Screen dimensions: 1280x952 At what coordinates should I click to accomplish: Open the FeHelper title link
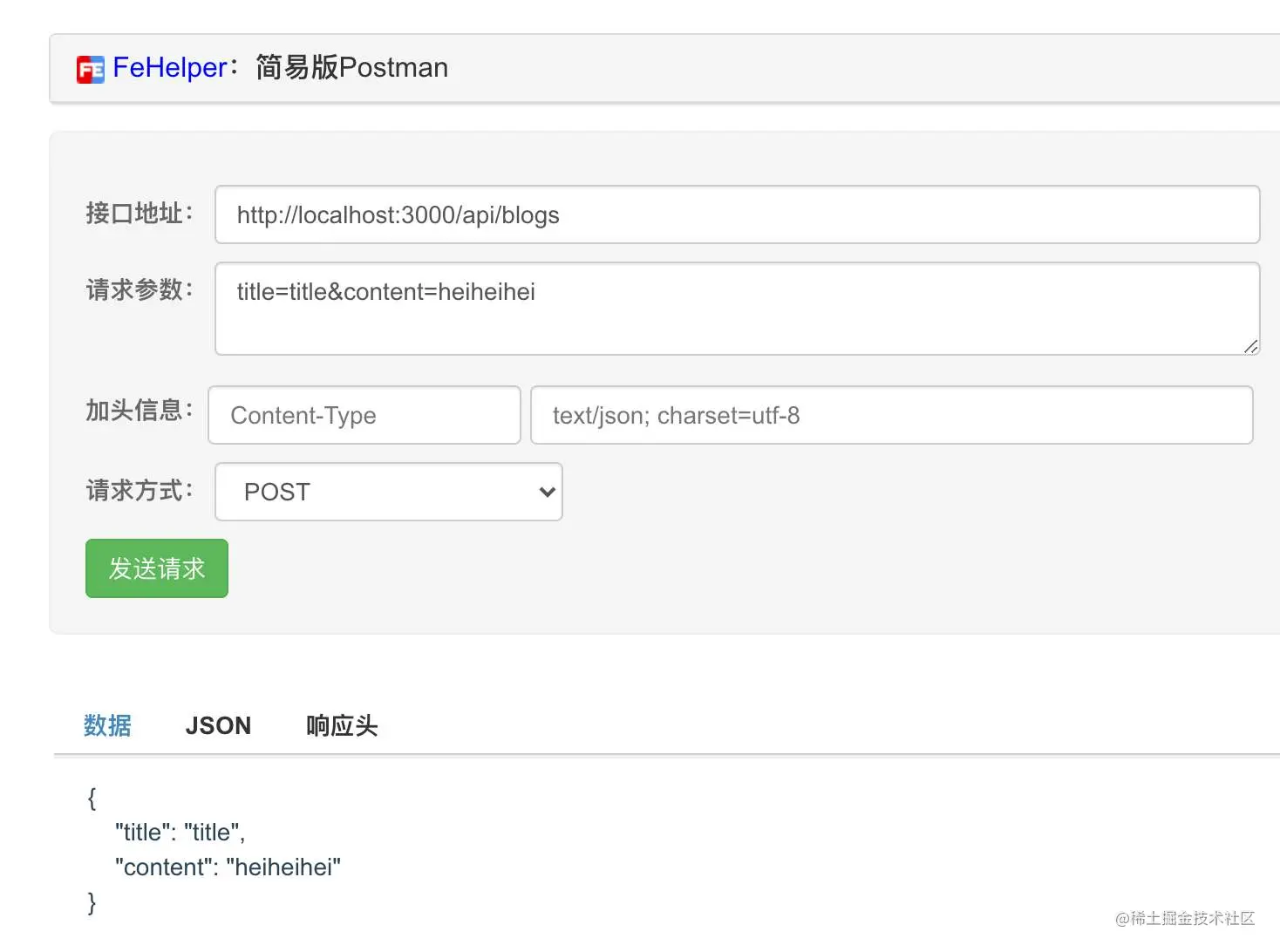click(170, 68)
